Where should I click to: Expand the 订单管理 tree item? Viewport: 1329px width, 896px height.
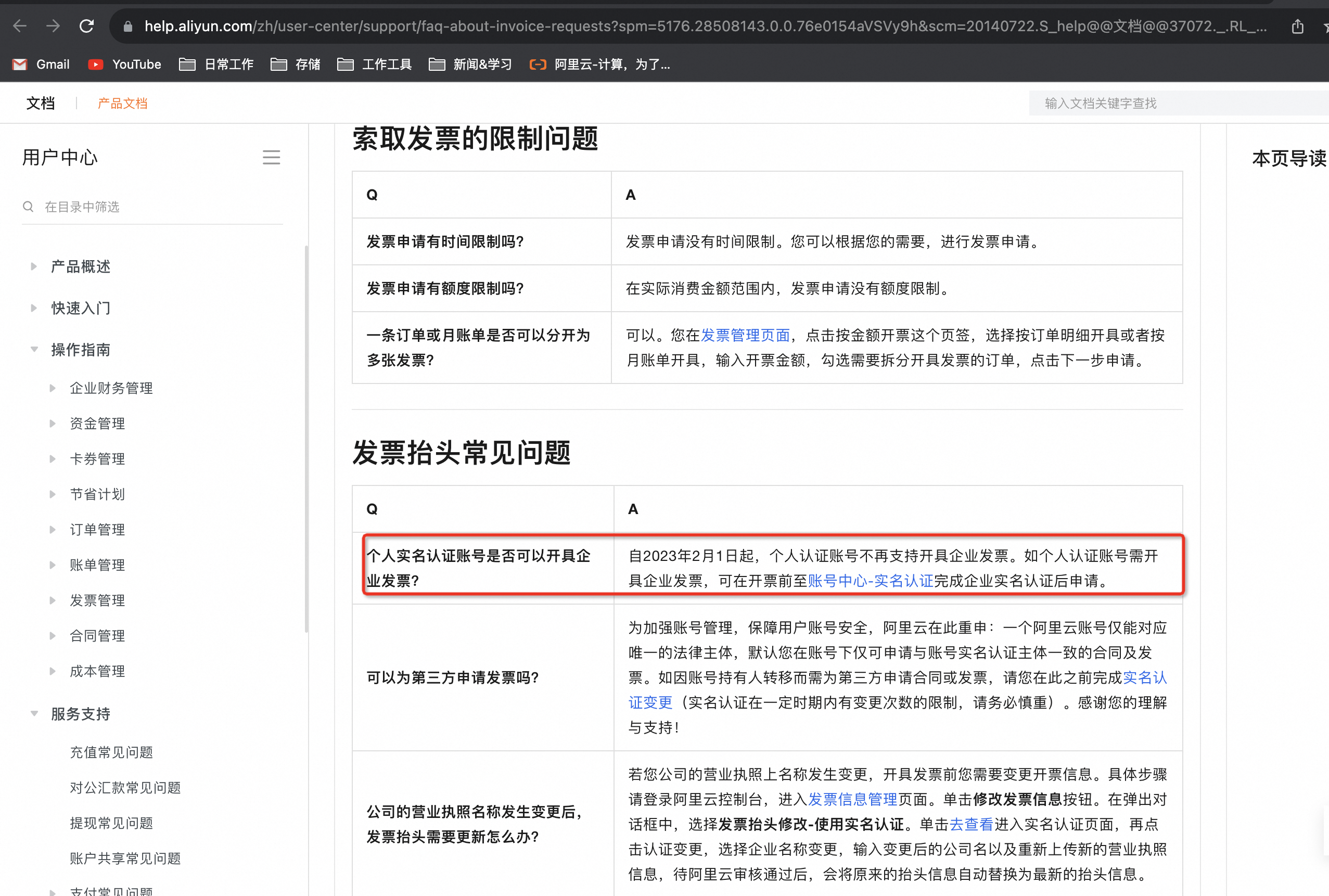click(53, 530)
